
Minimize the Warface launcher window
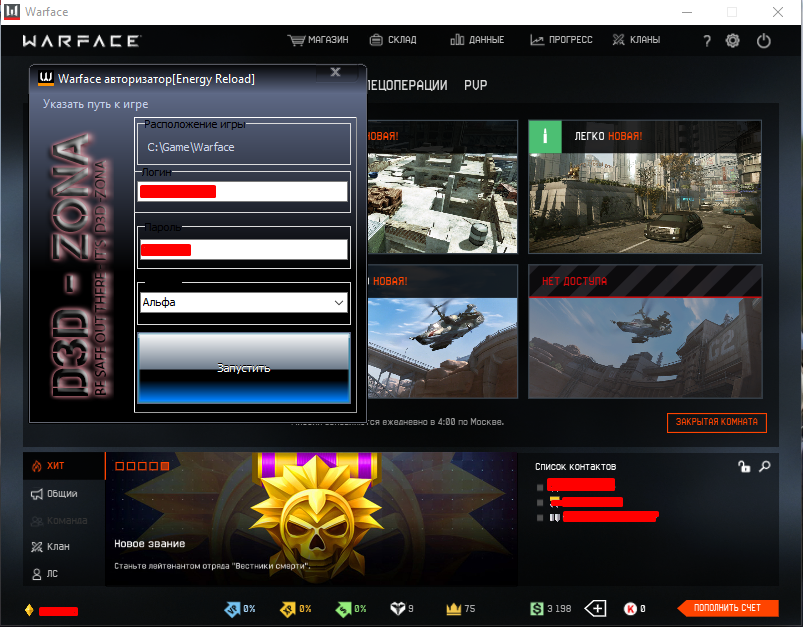[x=687, y=12]
